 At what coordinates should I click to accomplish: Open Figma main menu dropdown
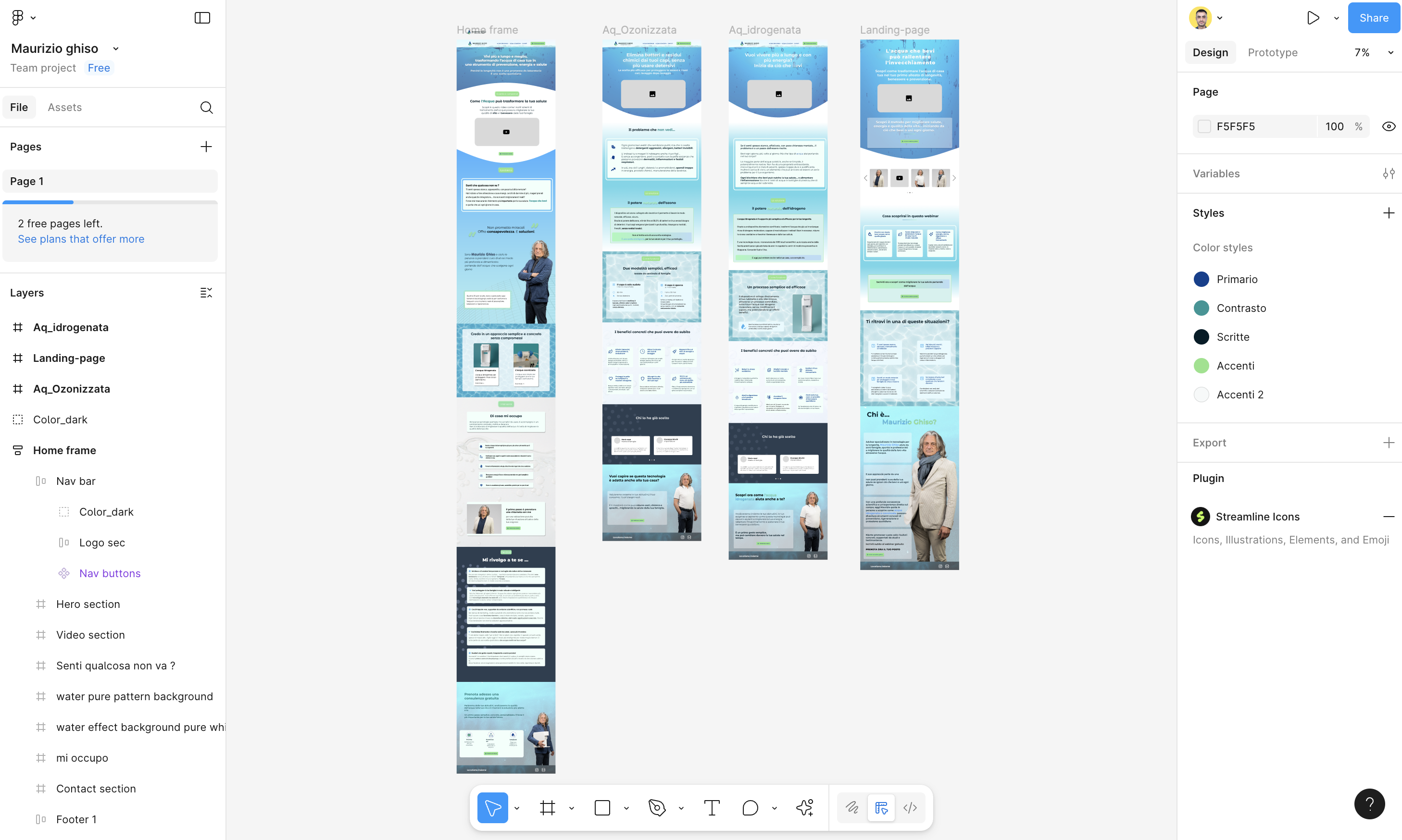click(23, 18)
